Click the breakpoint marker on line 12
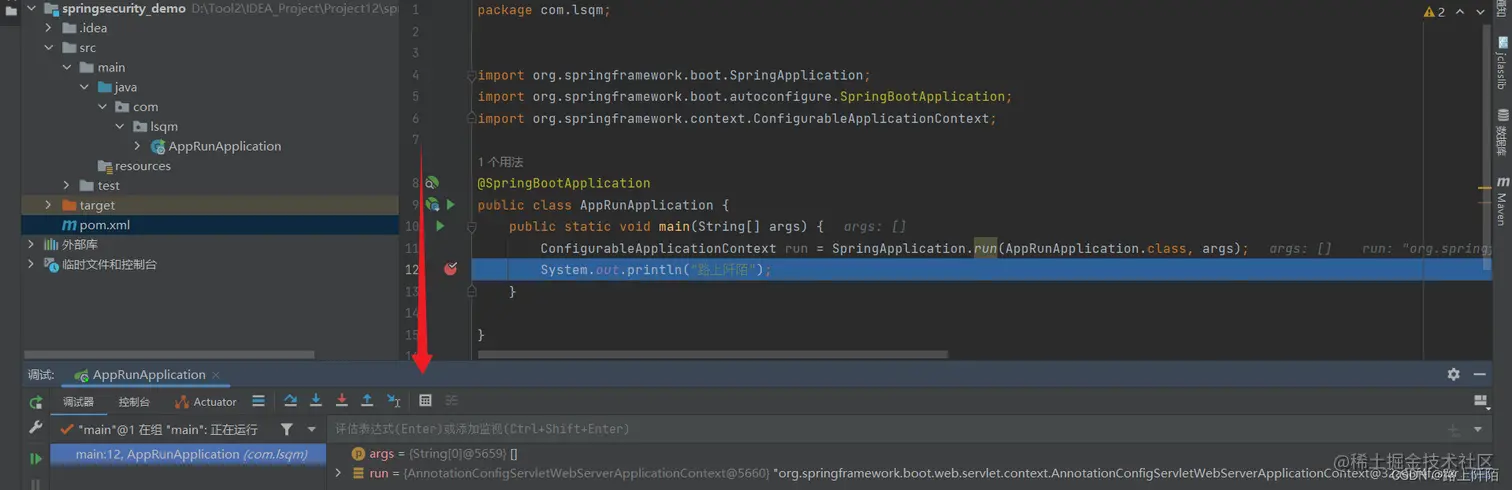The height and width of the screenshot is (490, 1512). pos(450,269)
